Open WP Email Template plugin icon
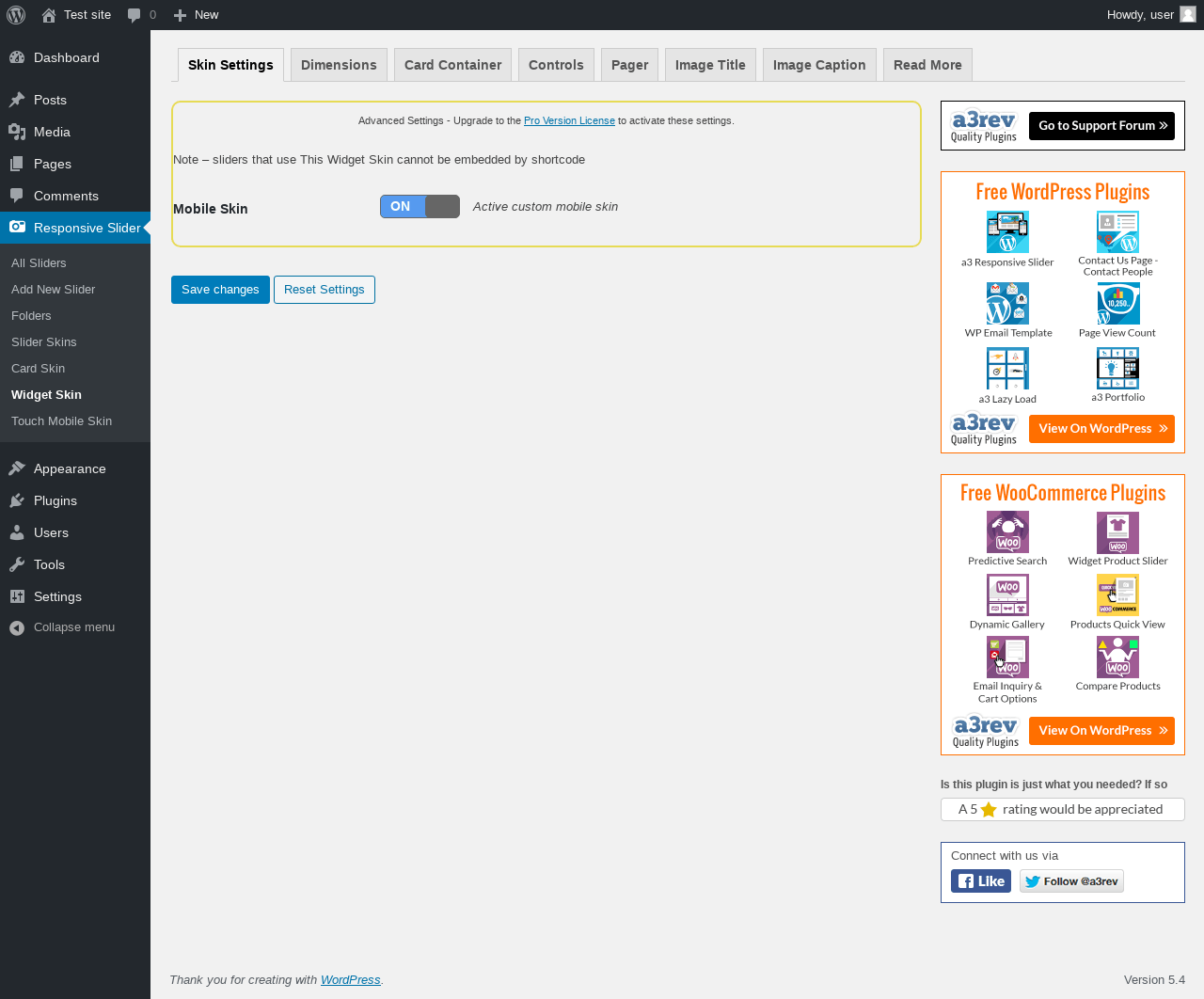1204x999 pixels. click(x=1007, y=304)
